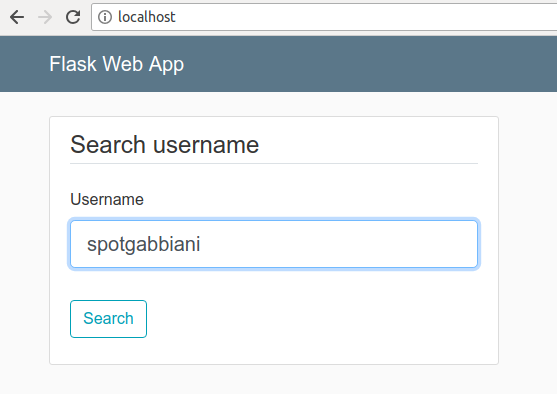Go back using the browser back arrow
The width and height of the screenshot is (557, 394).
[17, 17]
